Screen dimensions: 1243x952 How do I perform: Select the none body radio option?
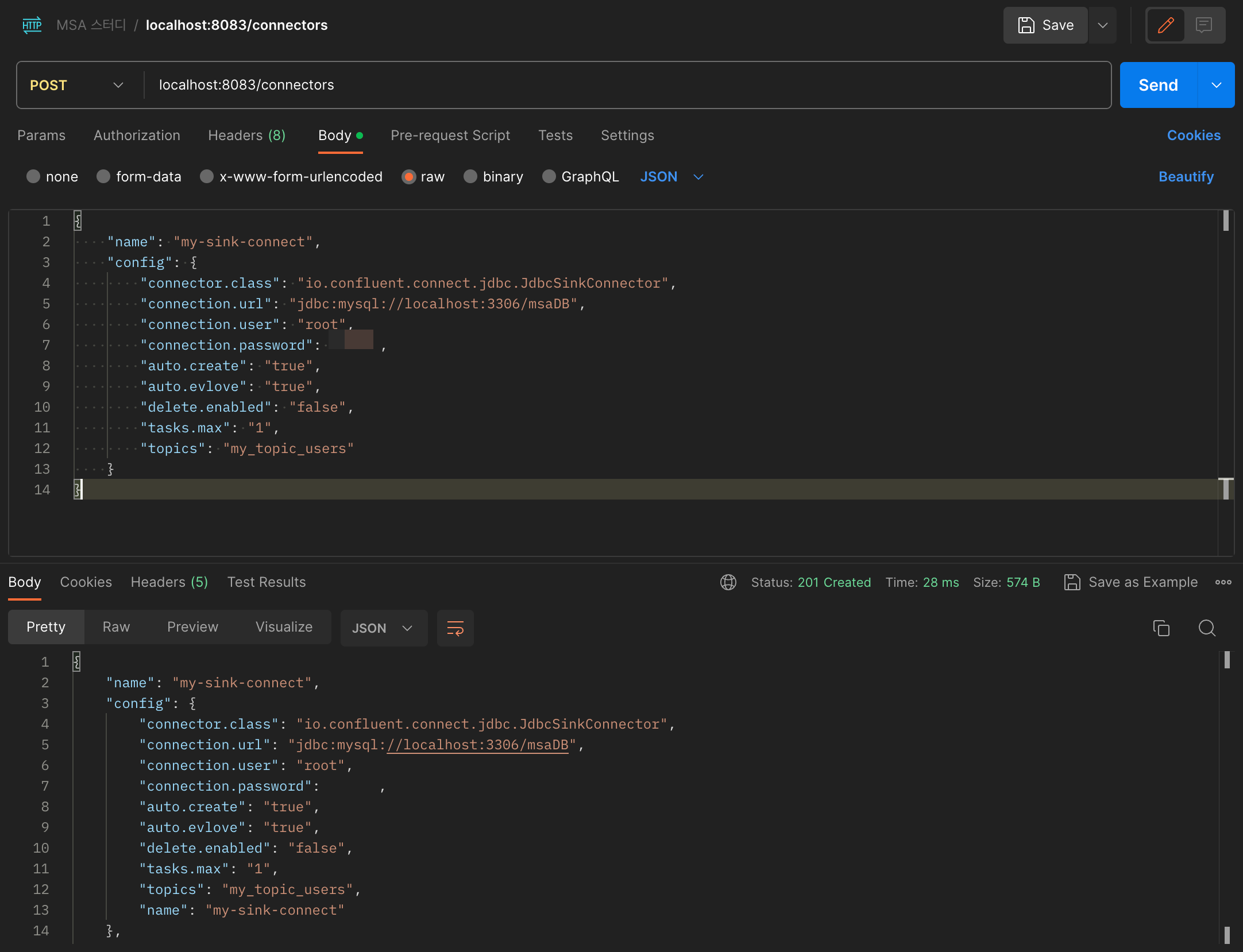(x=34, y=177)
